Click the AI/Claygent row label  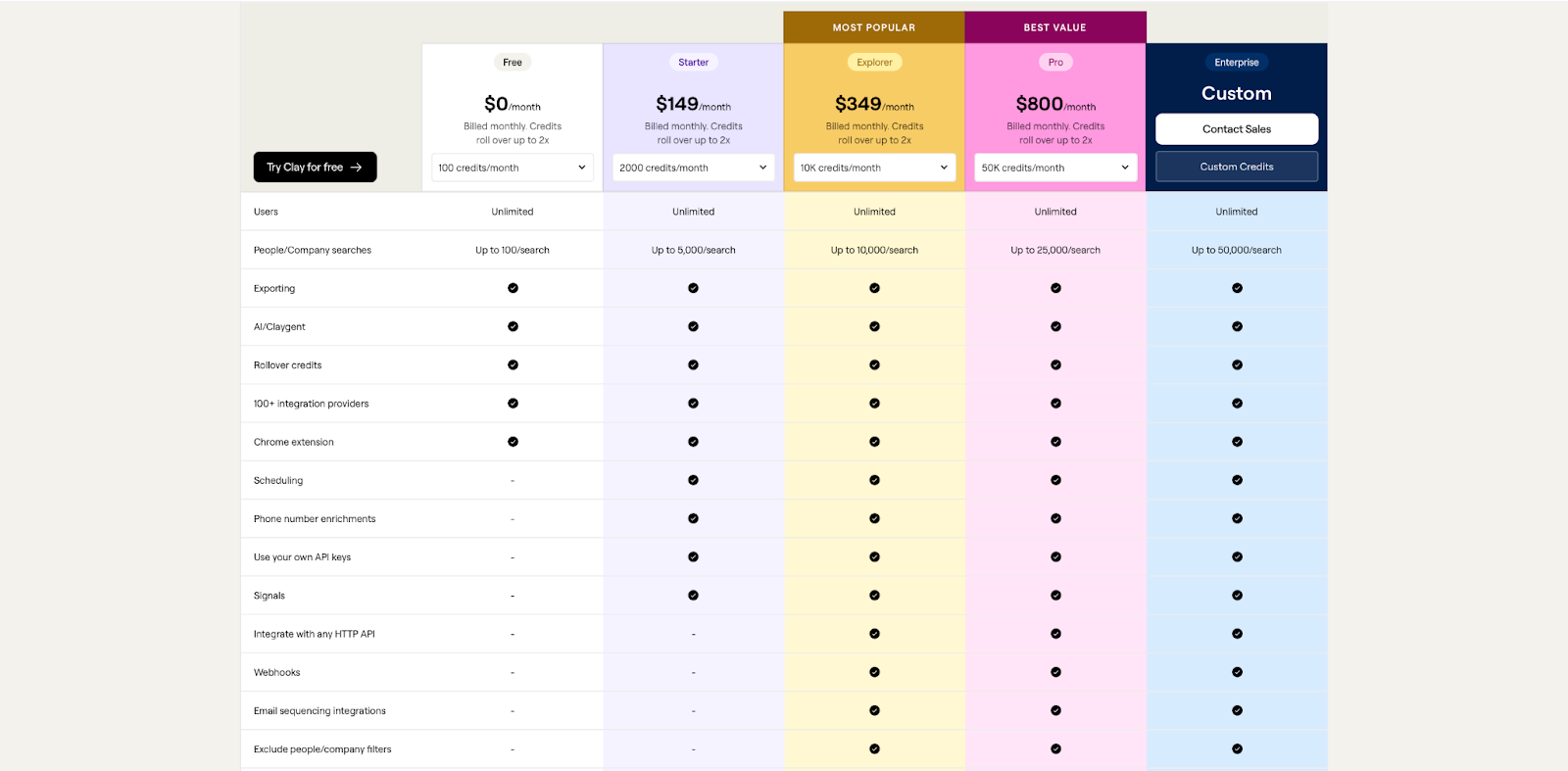click(x=279, y=326)
